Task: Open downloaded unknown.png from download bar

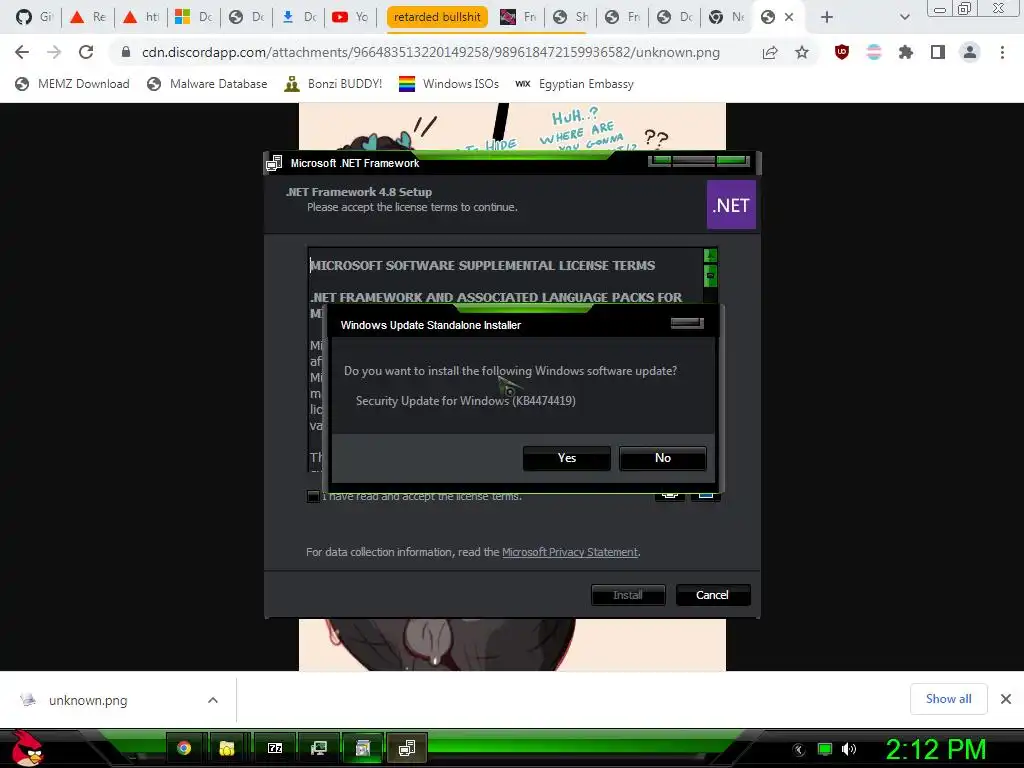Action: tap(88, 700)
